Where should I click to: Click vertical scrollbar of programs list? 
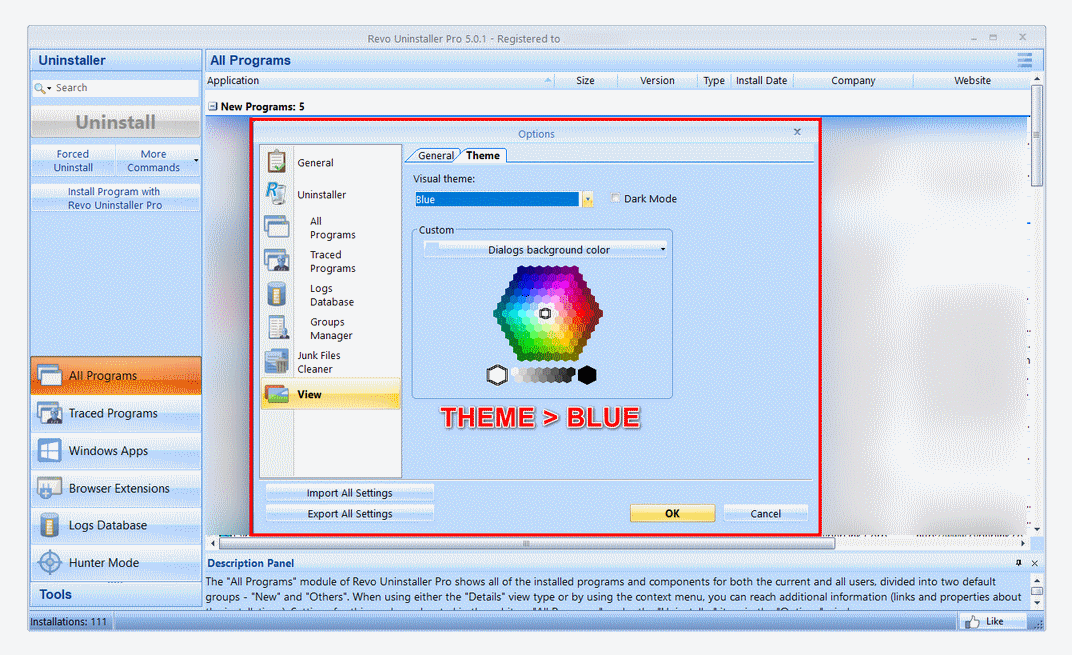[1037, 135]
